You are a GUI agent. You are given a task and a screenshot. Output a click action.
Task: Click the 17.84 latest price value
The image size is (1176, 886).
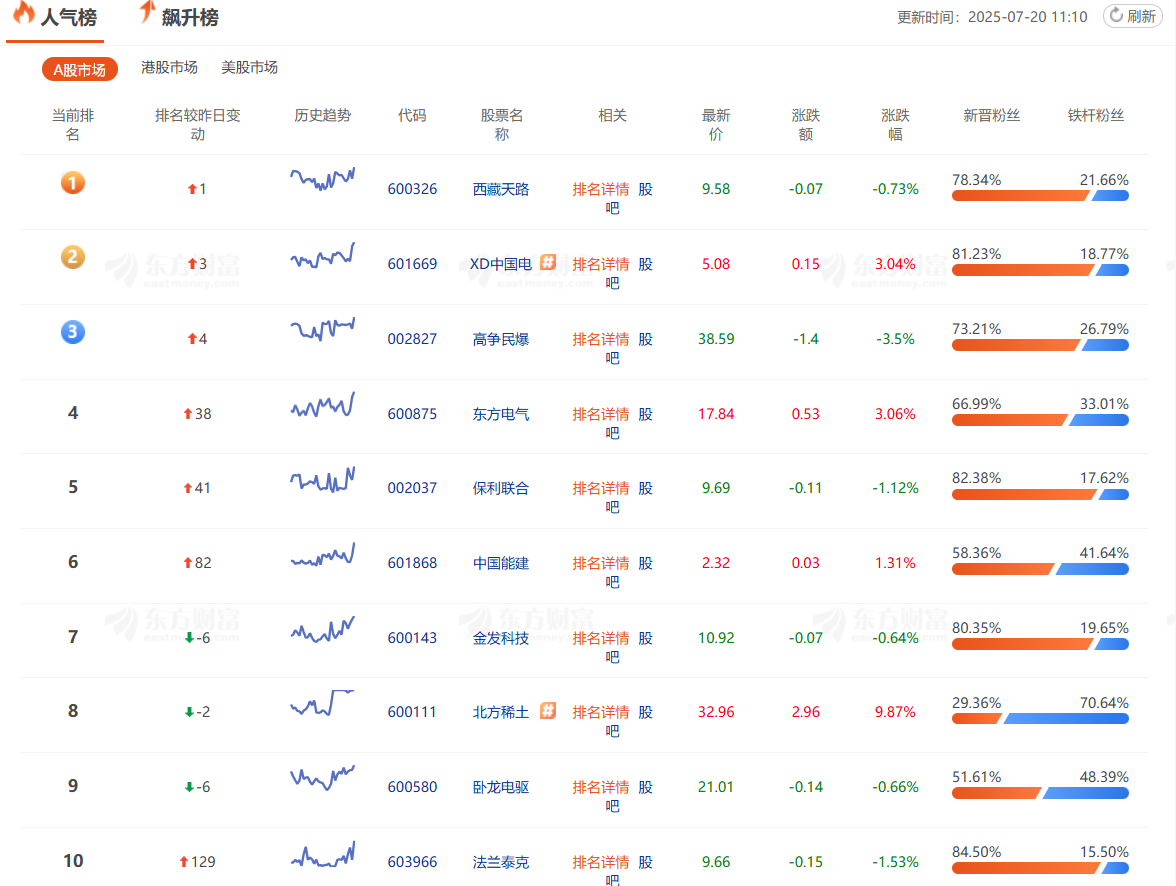(x=716, y=414)
